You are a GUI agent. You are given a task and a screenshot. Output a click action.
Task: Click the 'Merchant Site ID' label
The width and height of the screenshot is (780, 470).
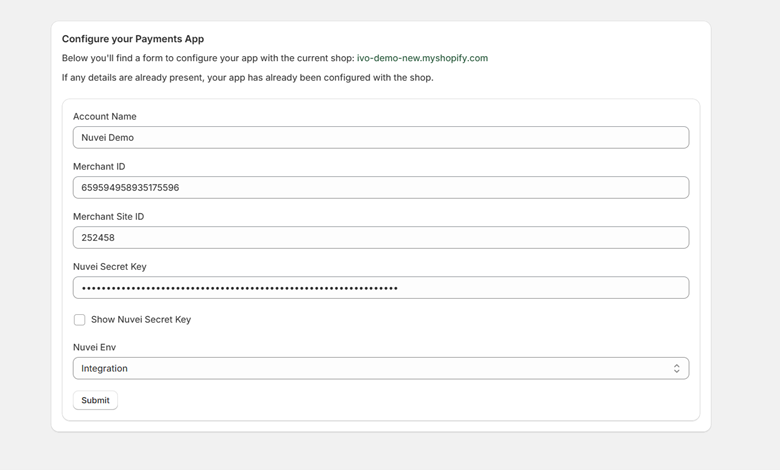pos(108,217)
